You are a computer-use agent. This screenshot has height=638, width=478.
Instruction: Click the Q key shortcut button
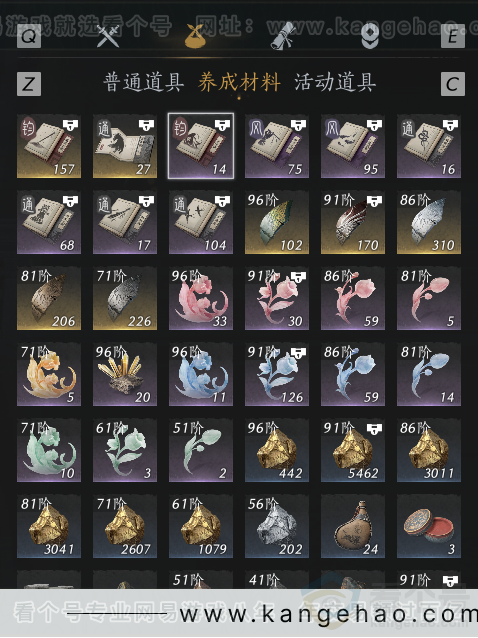[29, 37]
